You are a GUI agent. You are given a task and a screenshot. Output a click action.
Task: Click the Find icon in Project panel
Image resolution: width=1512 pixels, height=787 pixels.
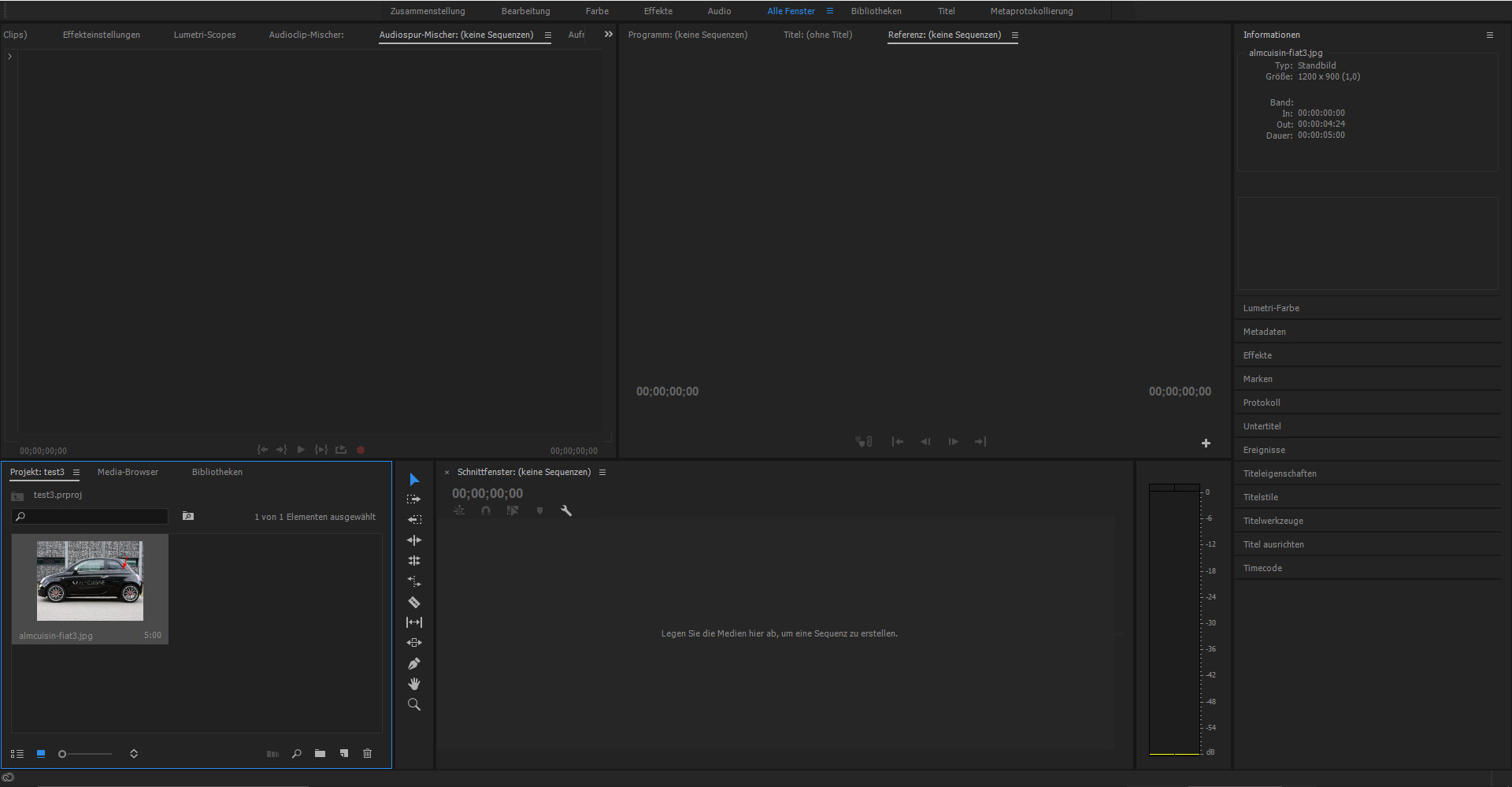tap(297, 754)
